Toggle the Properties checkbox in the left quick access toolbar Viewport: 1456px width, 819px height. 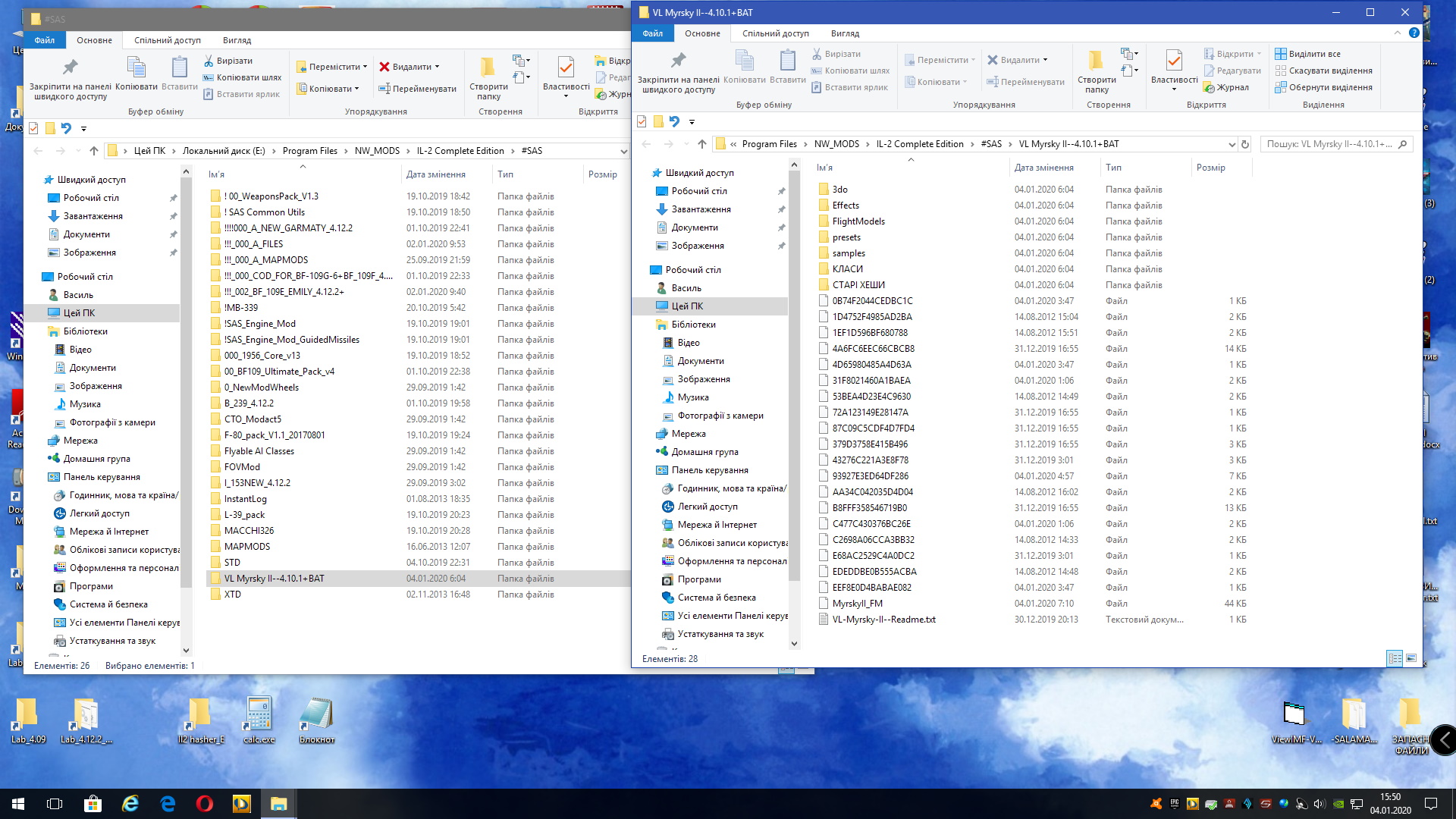(x=33, y=128)
